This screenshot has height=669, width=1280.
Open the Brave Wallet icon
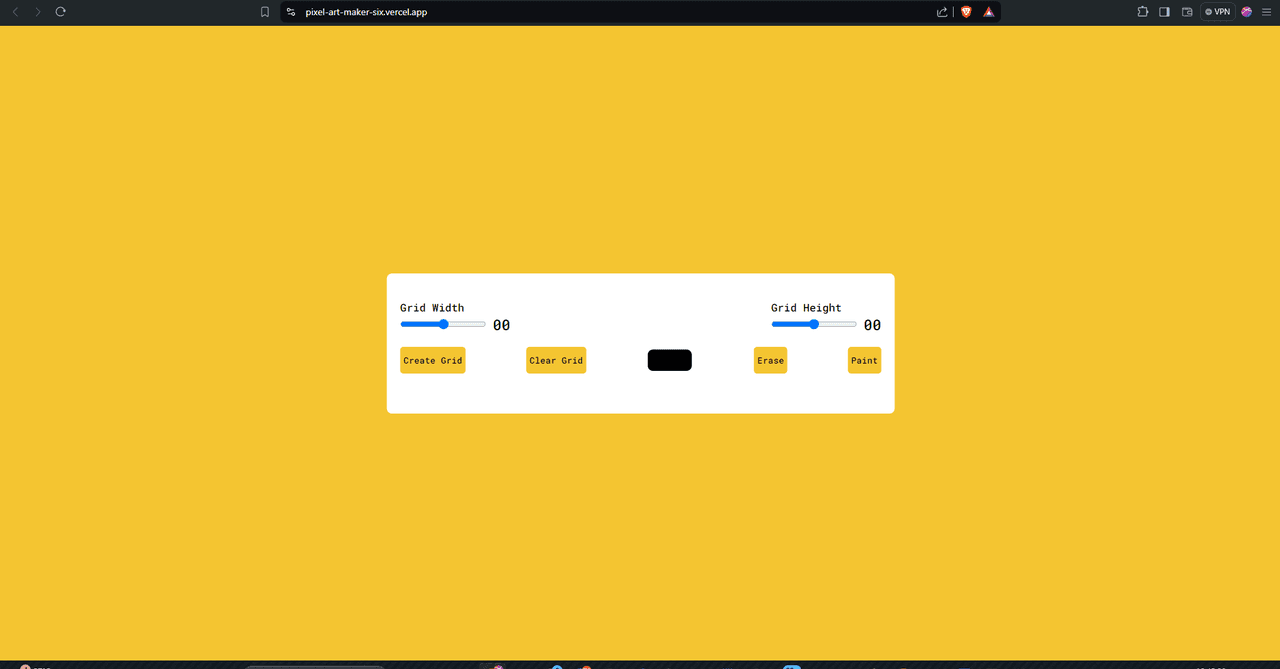click(x=1188, y=12)
